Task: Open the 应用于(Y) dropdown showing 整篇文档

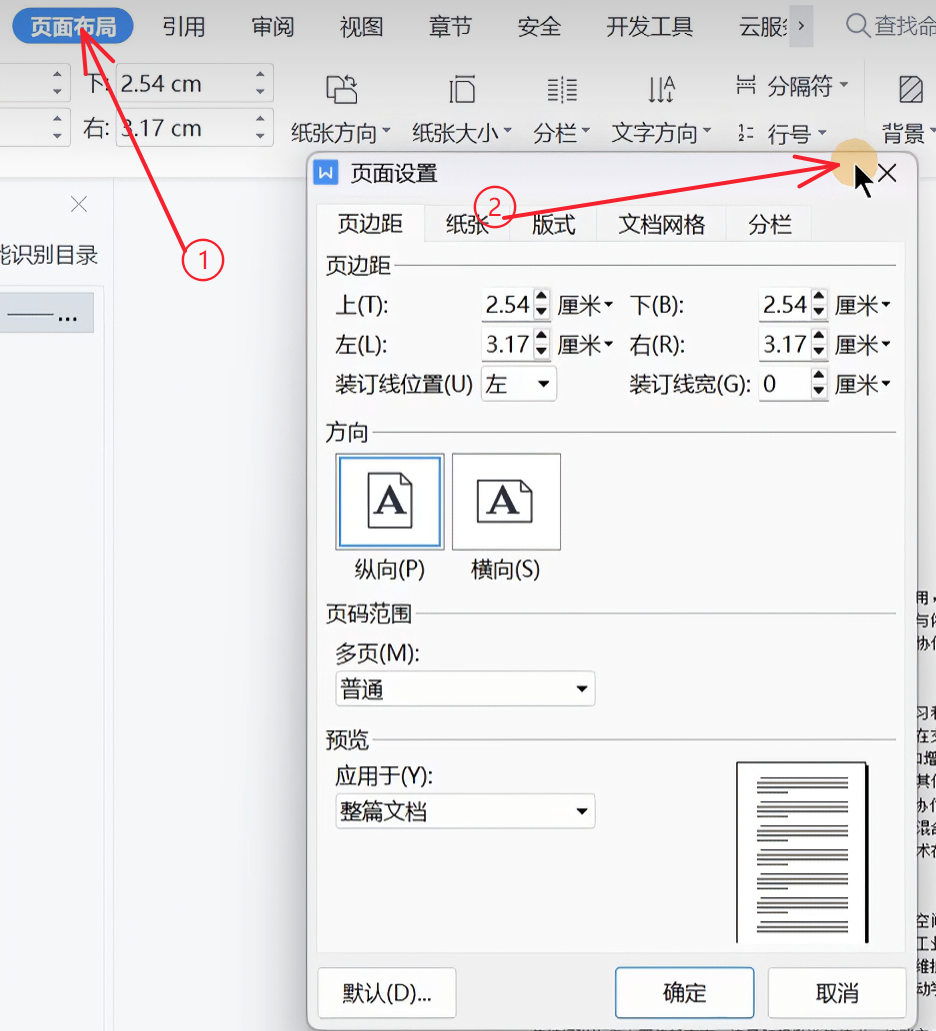Action: [x=465, y=811]
